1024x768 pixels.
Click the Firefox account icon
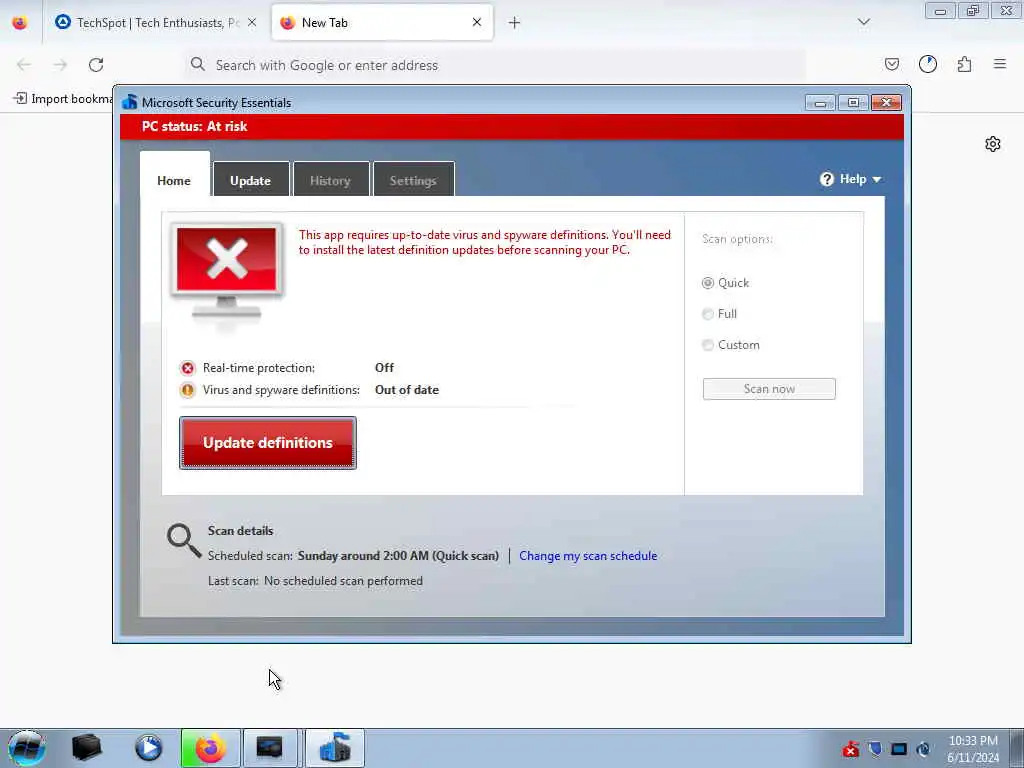(928, 64)
